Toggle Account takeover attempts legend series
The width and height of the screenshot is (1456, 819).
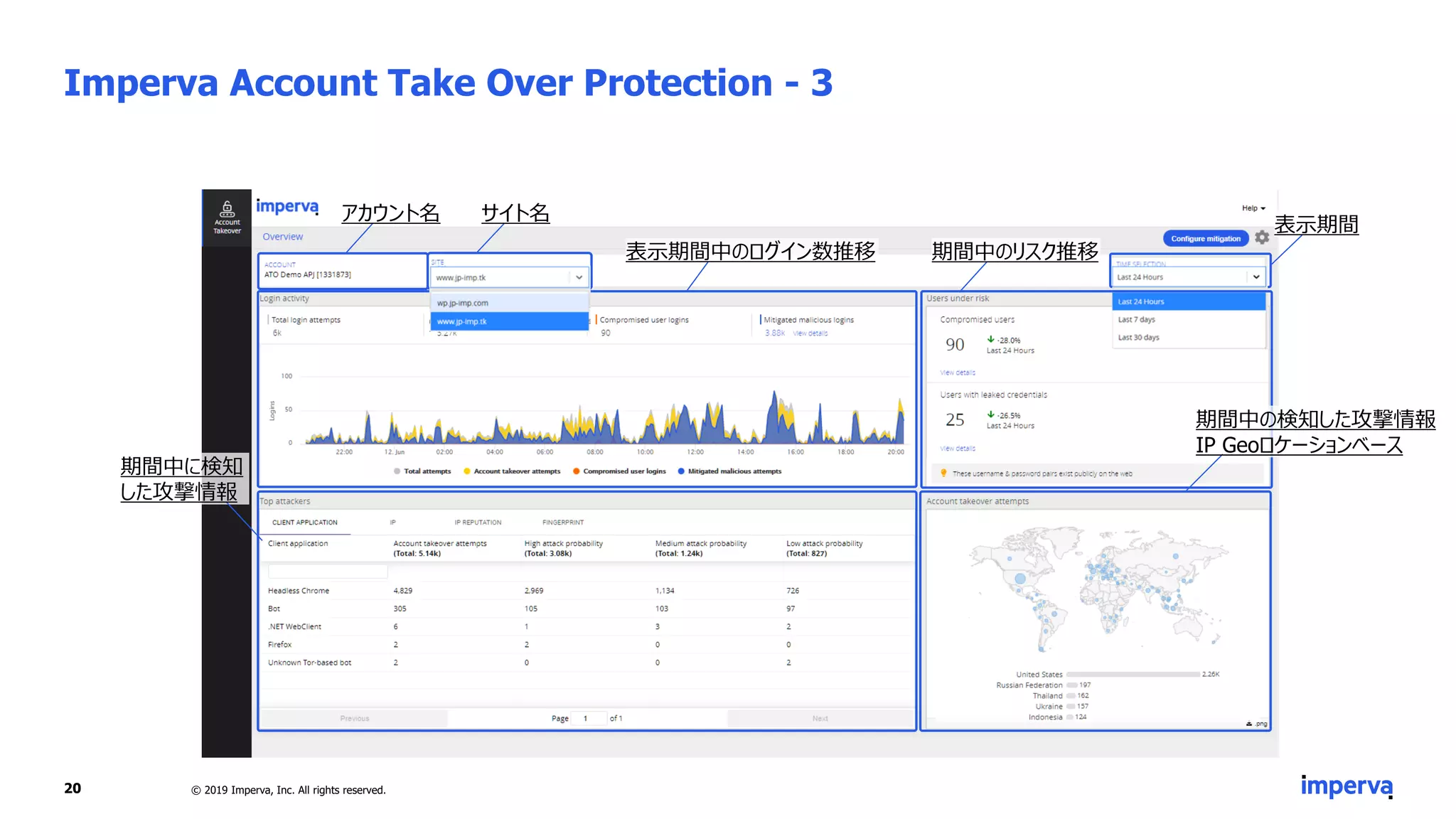(512, 471)
